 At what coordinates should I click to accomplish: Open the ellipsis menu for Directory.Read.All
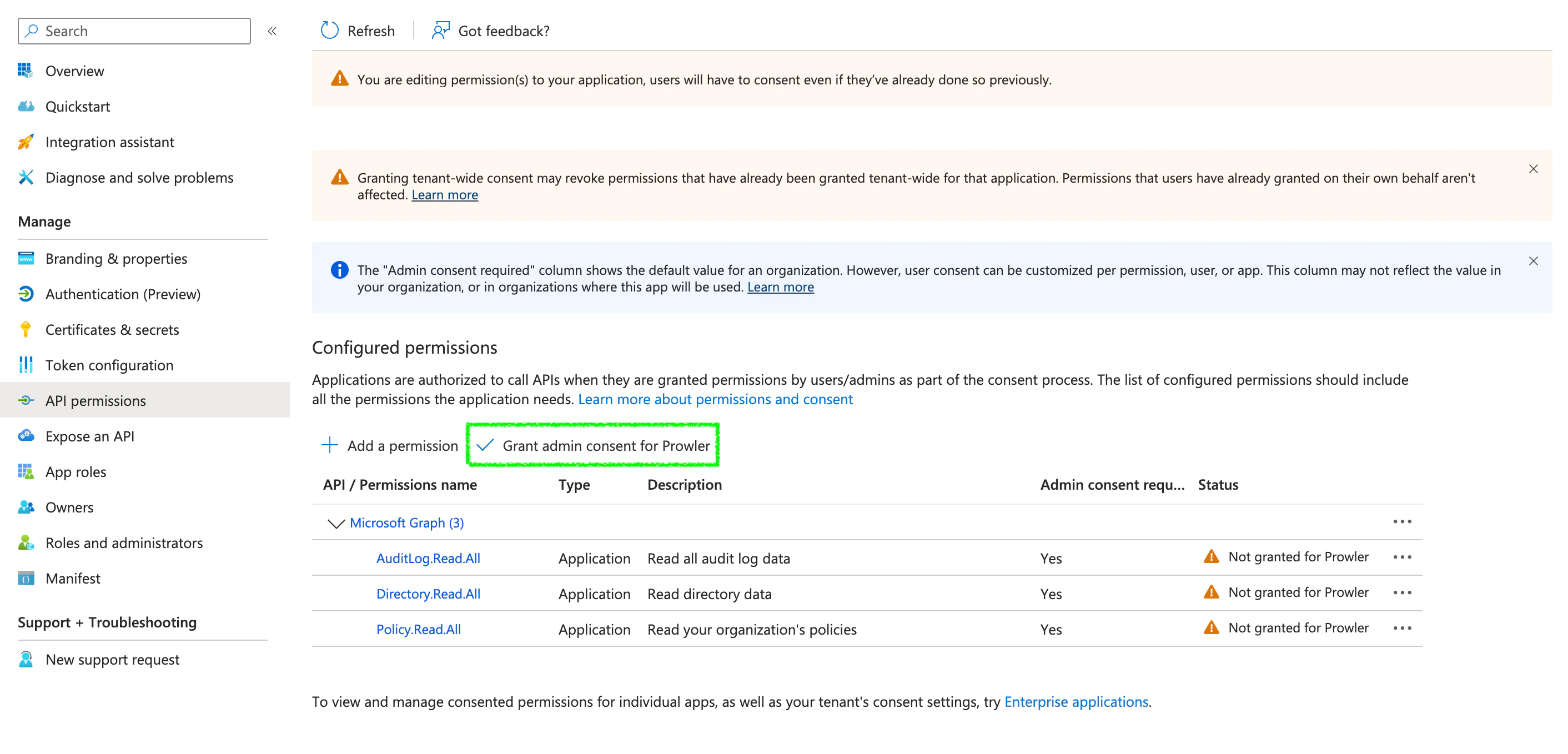click(x=1403, y=593)
